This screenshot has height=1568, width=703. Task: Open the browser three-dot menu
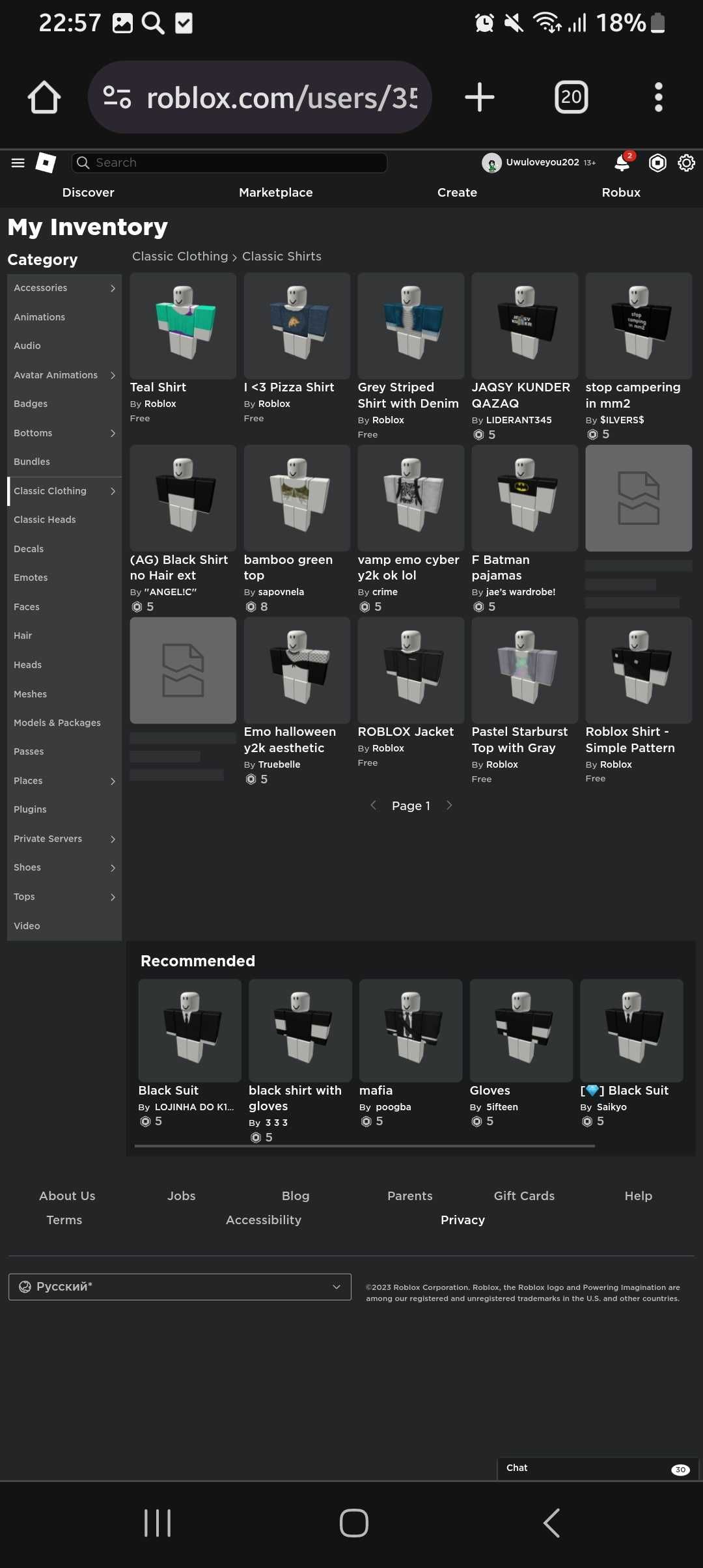[x=659, y=97]
